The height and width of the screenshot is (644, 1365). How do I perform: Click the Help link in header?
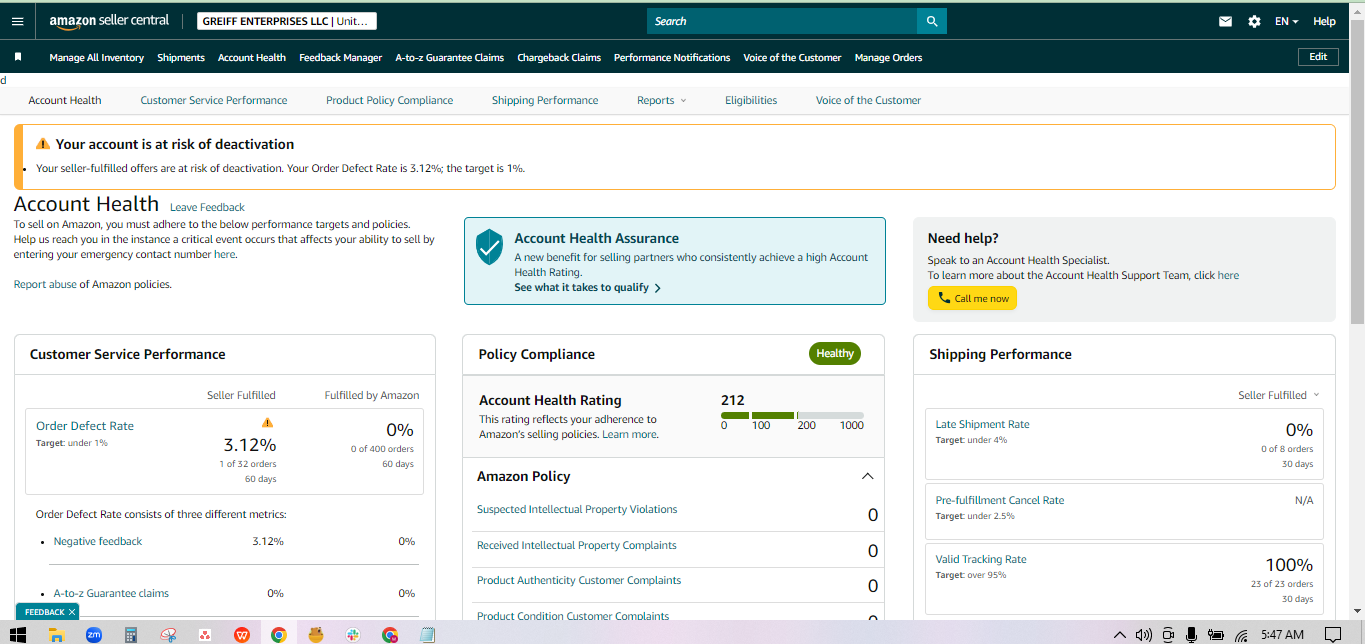[1324, 21]
